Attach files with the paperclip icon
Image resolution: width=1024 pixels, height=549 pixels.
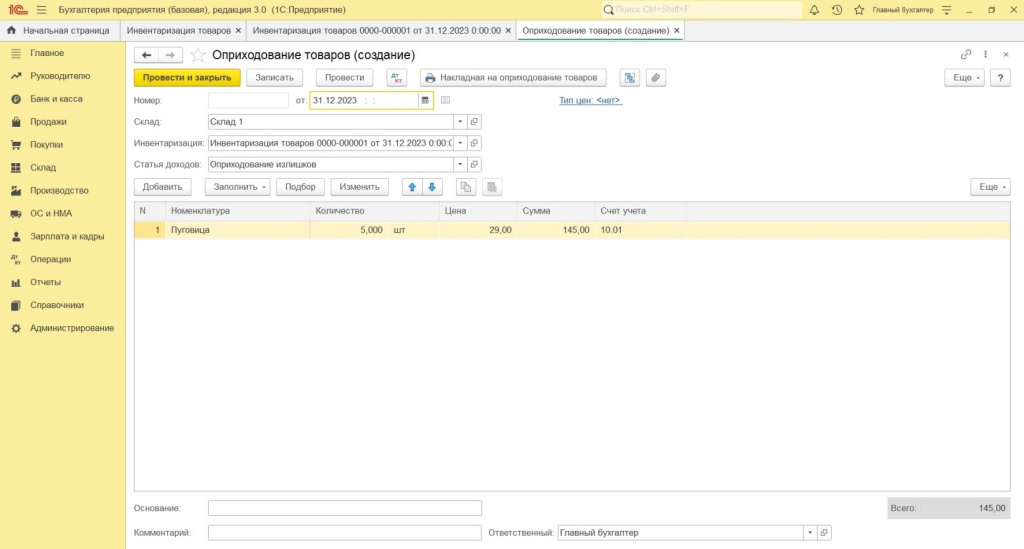point(655,78)
